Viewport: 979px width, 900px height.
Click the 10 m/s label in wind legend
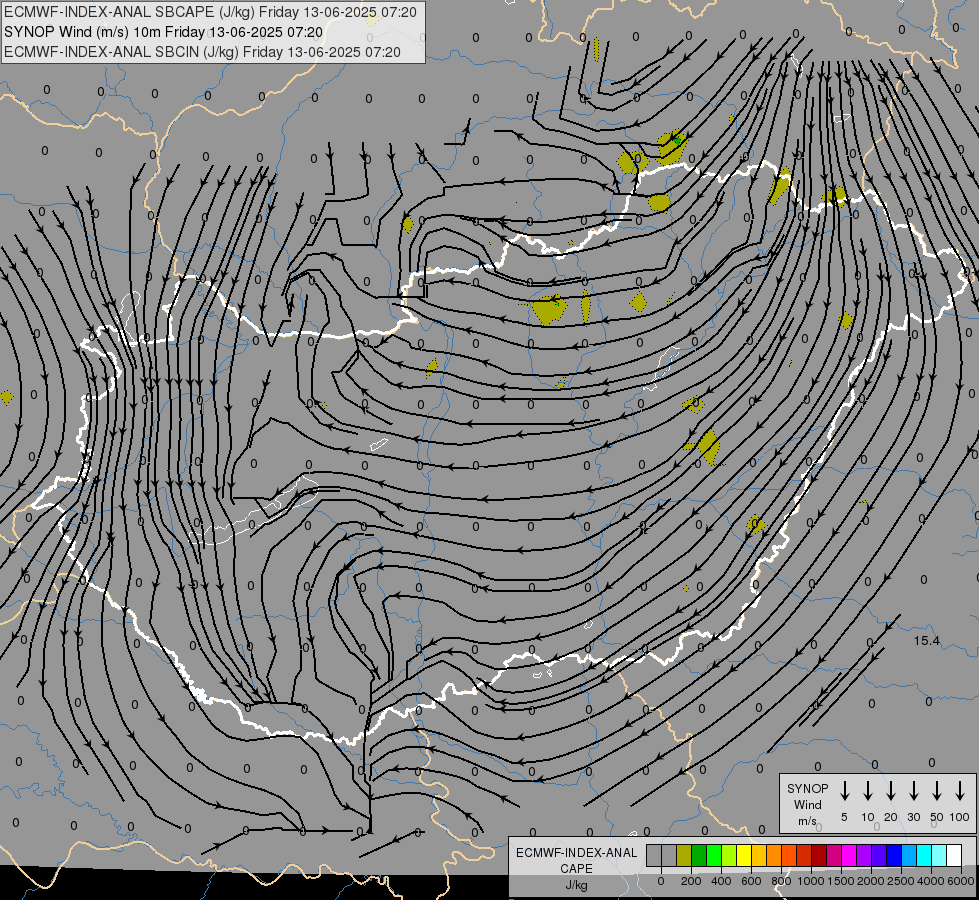pyautogui.click(x=868, y=817)
